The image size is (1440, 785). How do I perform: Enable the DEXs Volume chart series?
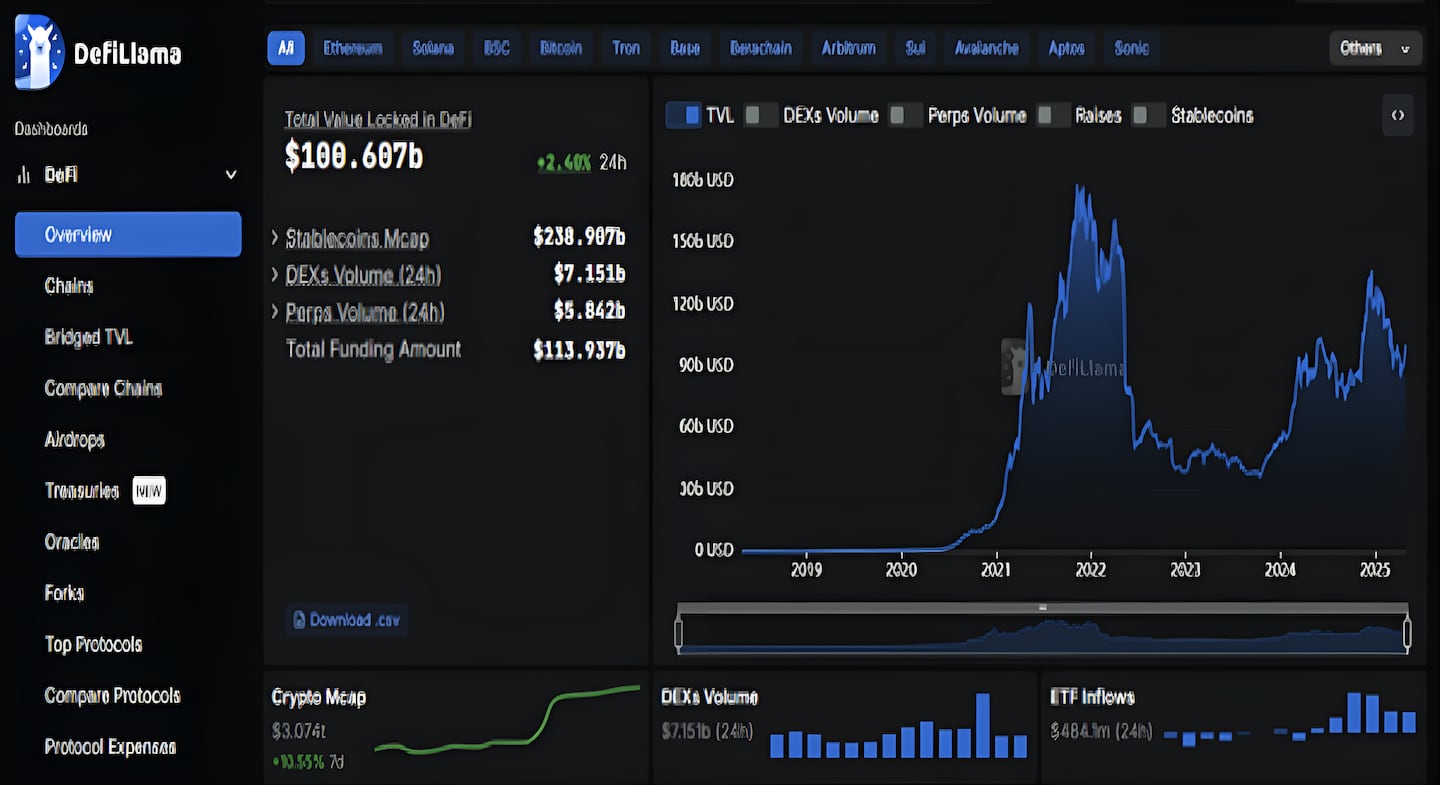761,115
